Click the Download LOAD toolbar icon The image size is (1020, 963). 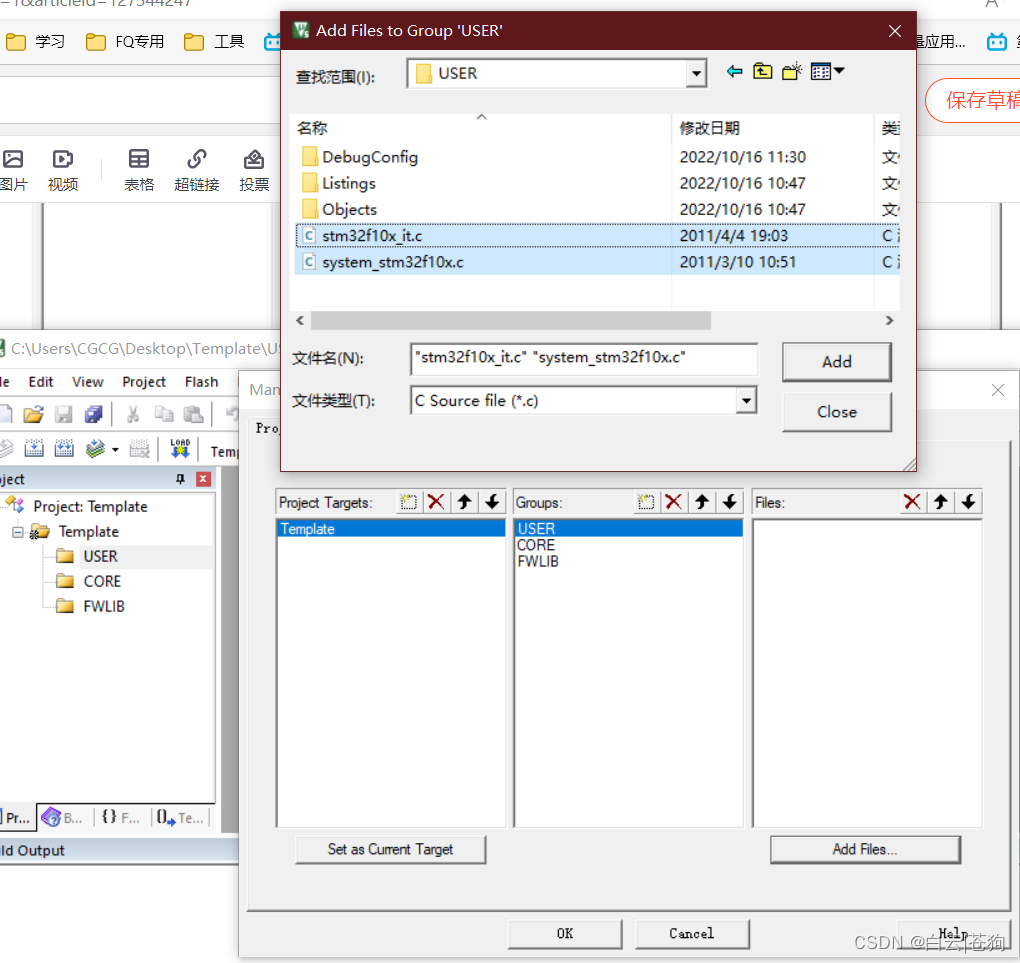180,449
